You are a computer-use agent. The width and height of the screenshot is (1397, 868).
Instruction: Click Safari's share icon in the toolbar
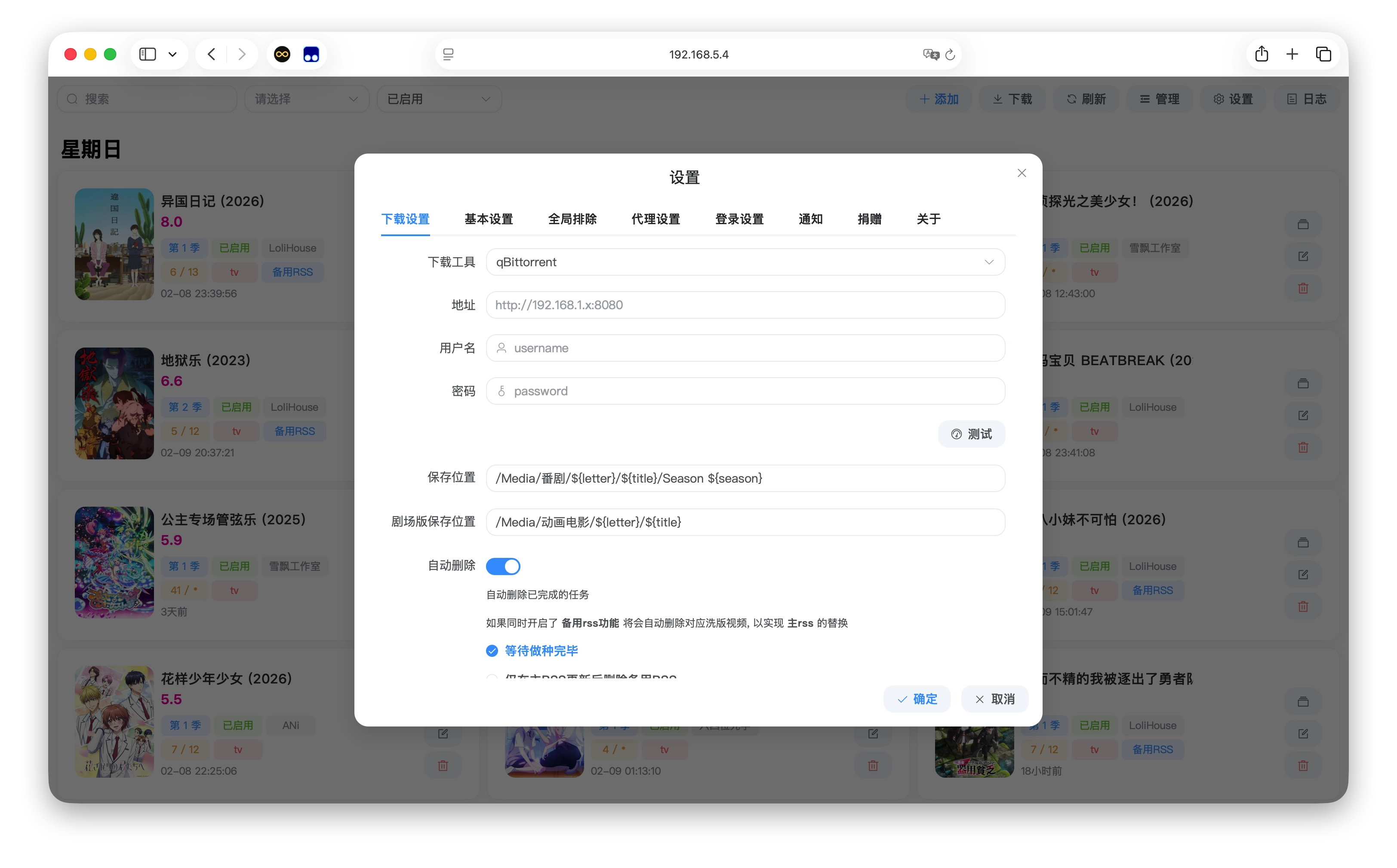click(x=1261, y=54)
